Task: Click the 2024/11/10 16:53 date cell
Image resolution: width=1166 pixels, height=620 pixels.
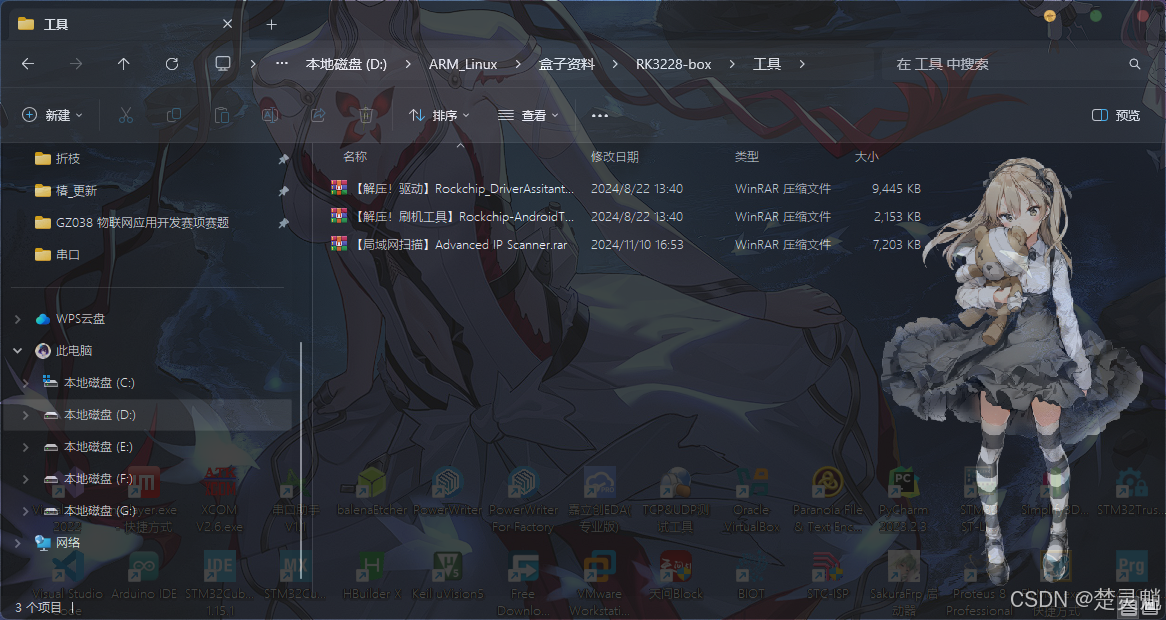Action: tap(637, 245)
